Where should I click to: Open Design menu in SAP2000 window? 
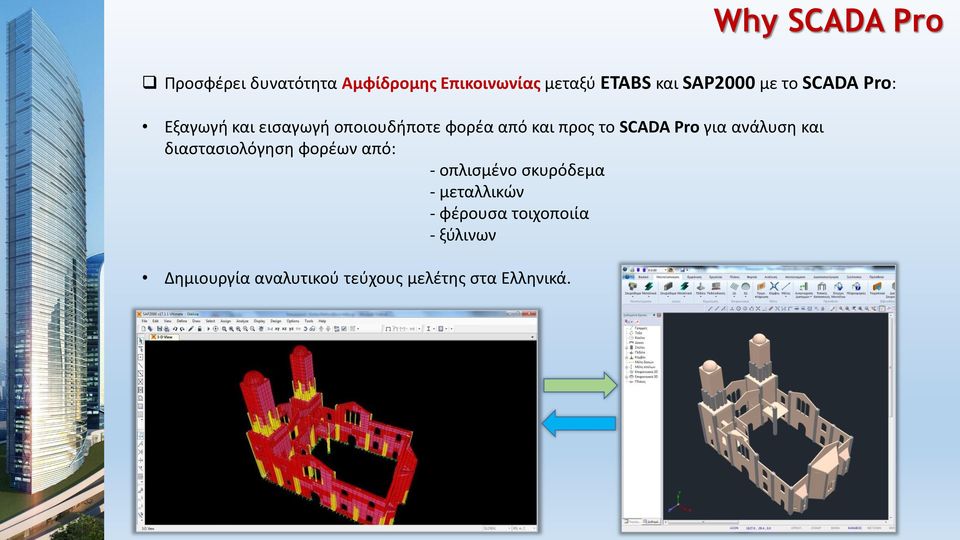pyautogui.click(x=276, y=321)
